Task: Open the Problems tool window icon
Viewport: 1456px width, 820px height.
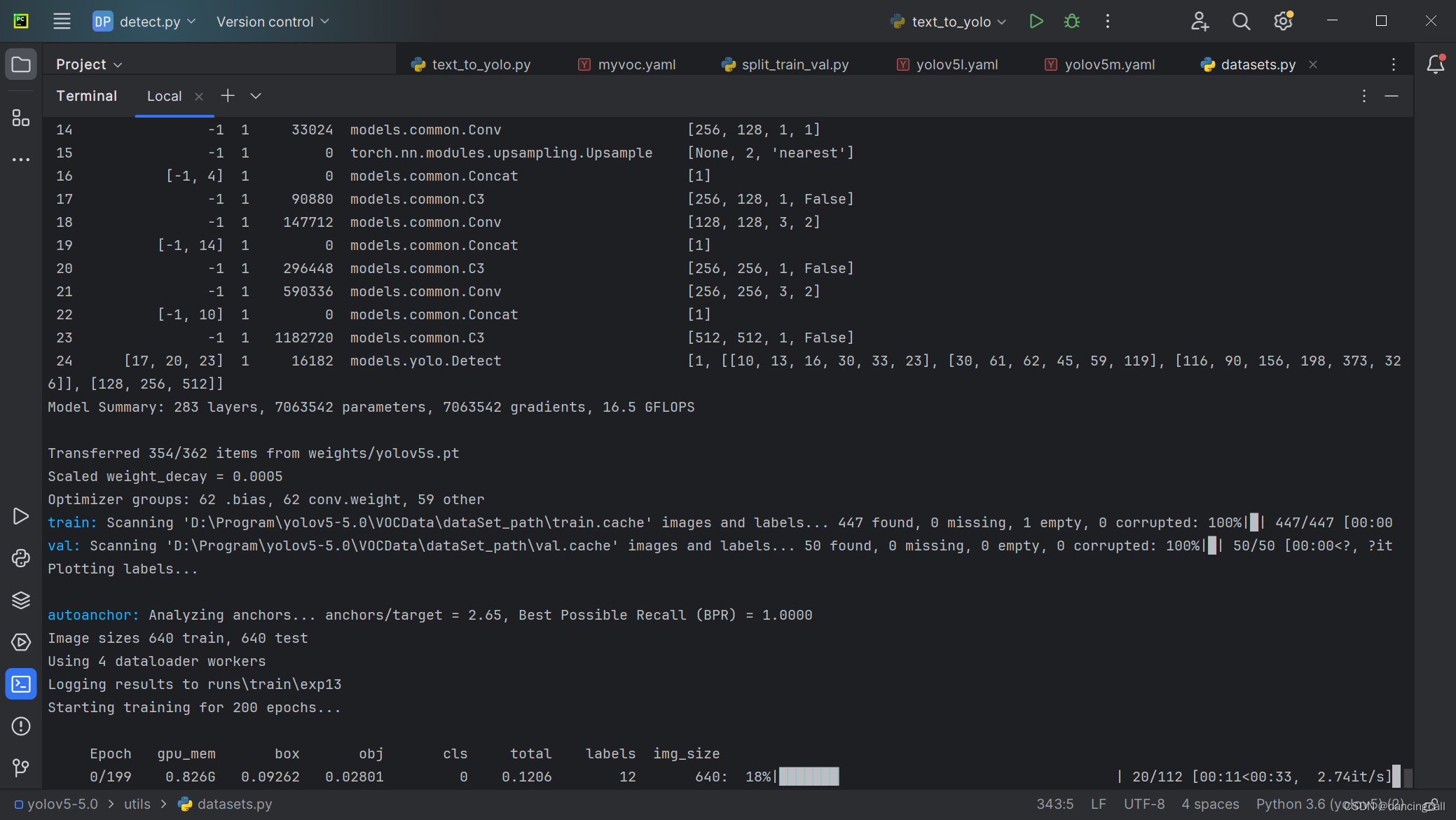Action: [21, 726]
